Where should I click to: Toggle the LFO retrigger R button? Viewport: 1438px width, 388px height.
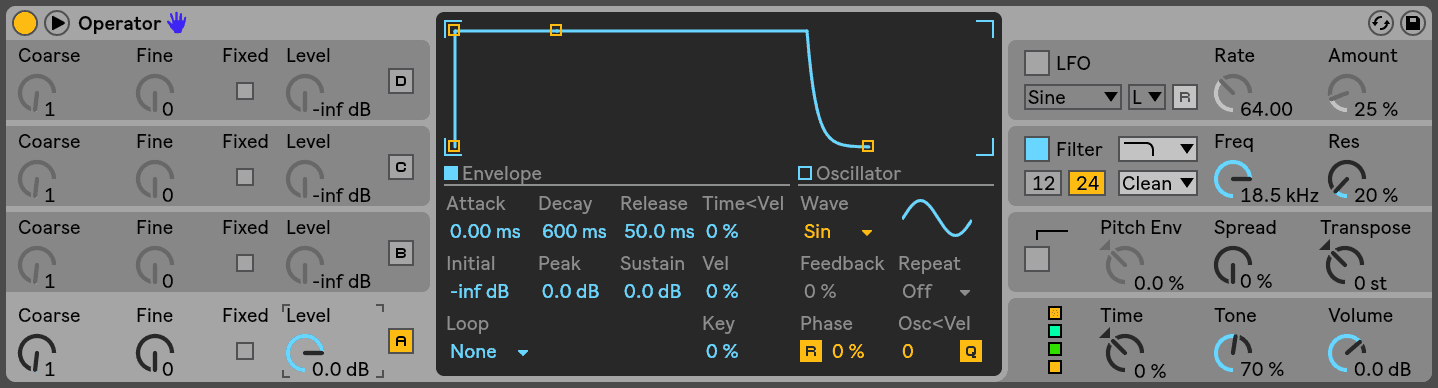[1184, 97]
